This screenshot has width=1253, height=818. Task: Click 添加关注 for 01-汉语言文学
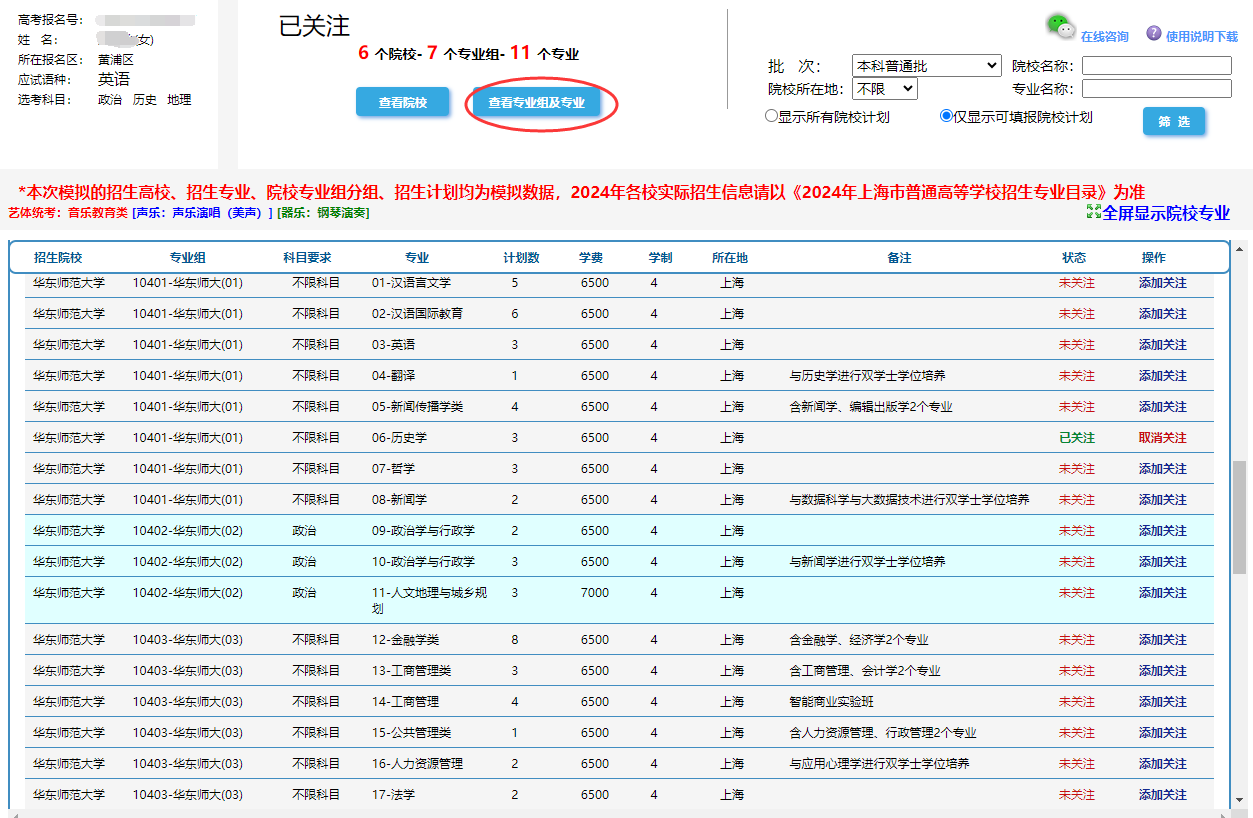pos(1163,283)
